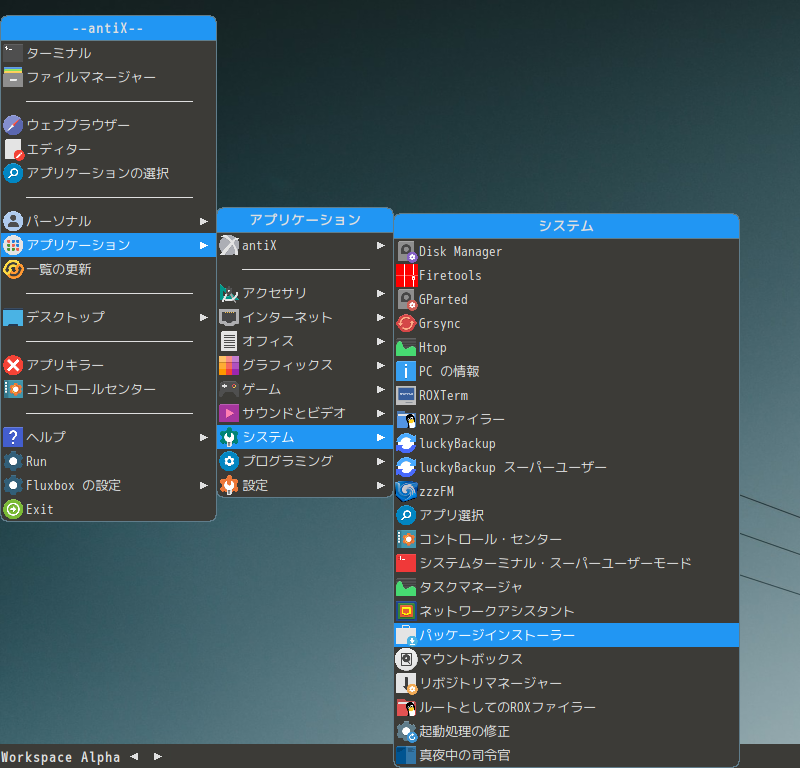Viewport: 800px width, 768px height.
Task: Launch the plain luckyBackup entry
Action: [x=566, y=443]
